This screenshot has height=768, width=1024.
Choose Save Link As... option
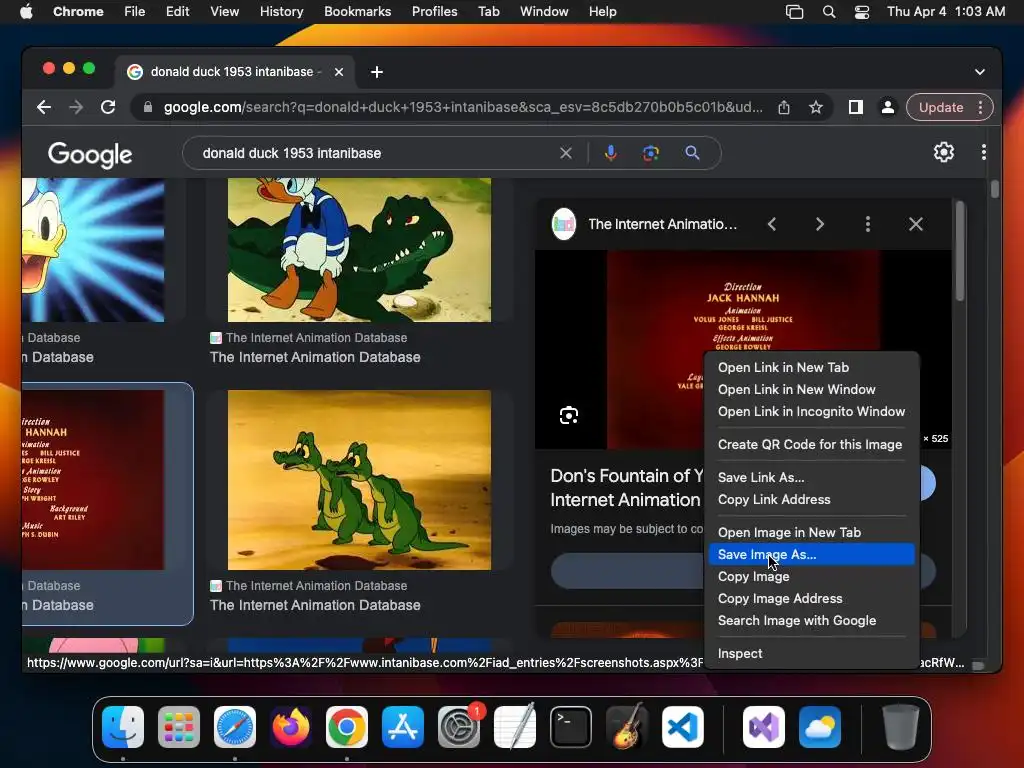coord(812,477)
